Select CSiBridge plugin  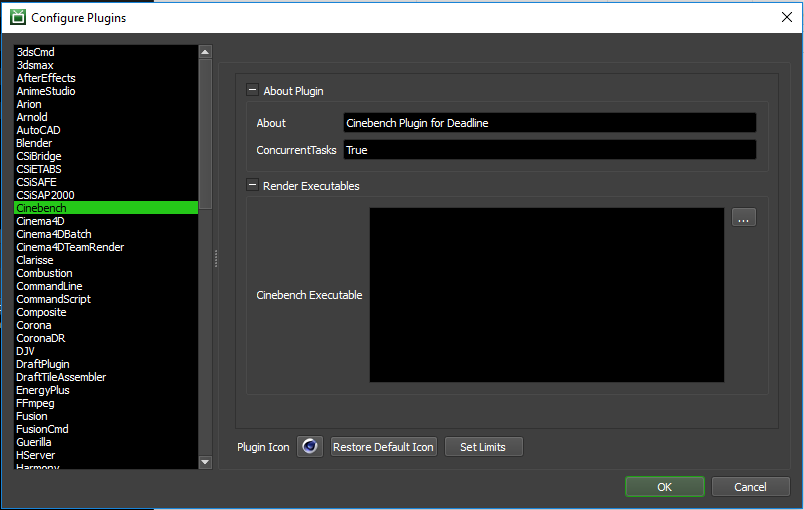pyautogui.click(x=106, y=156)
